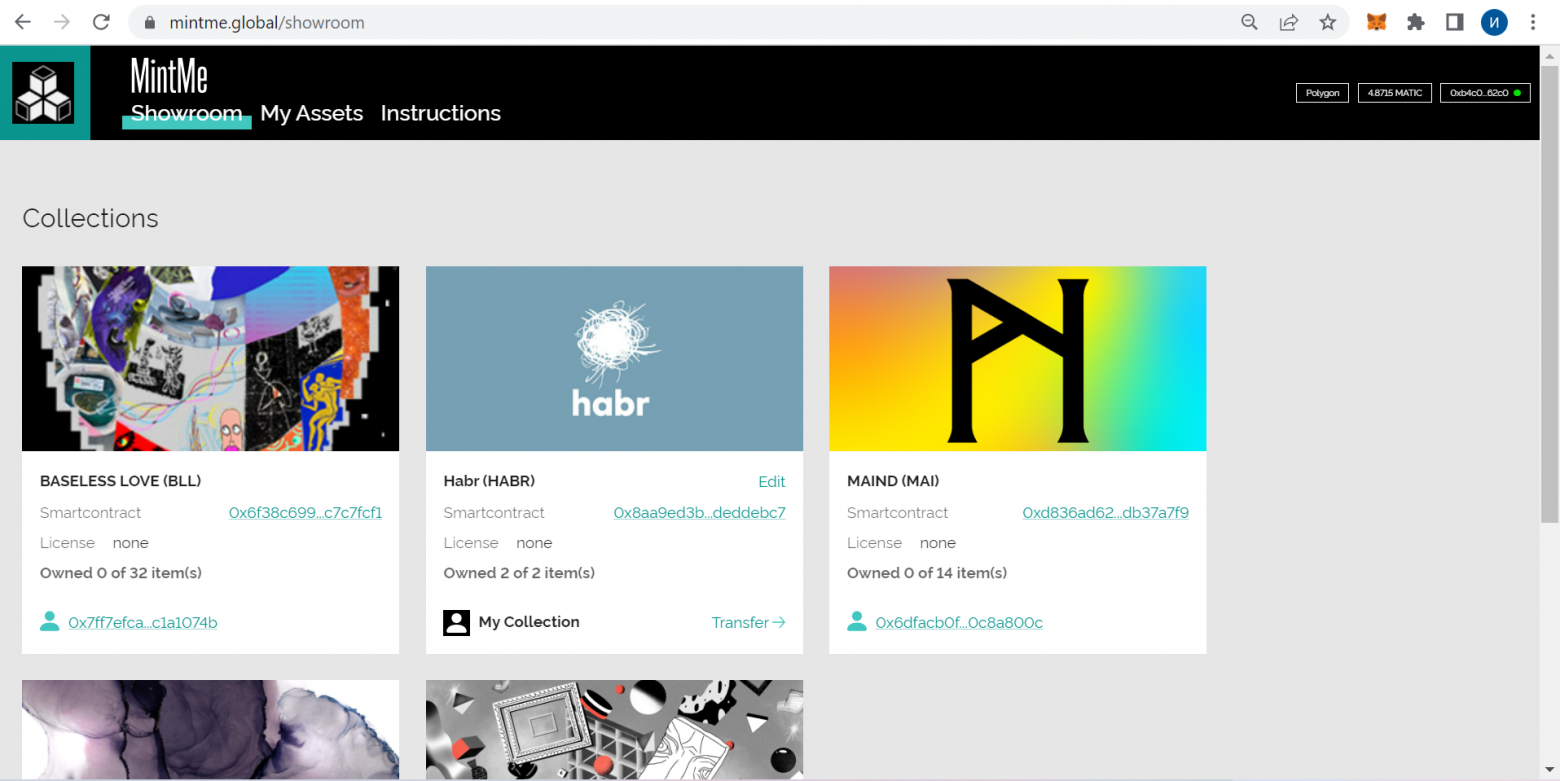Toggle the browser side panel icon
The image size is (1560, 781).
[1455, 22]
